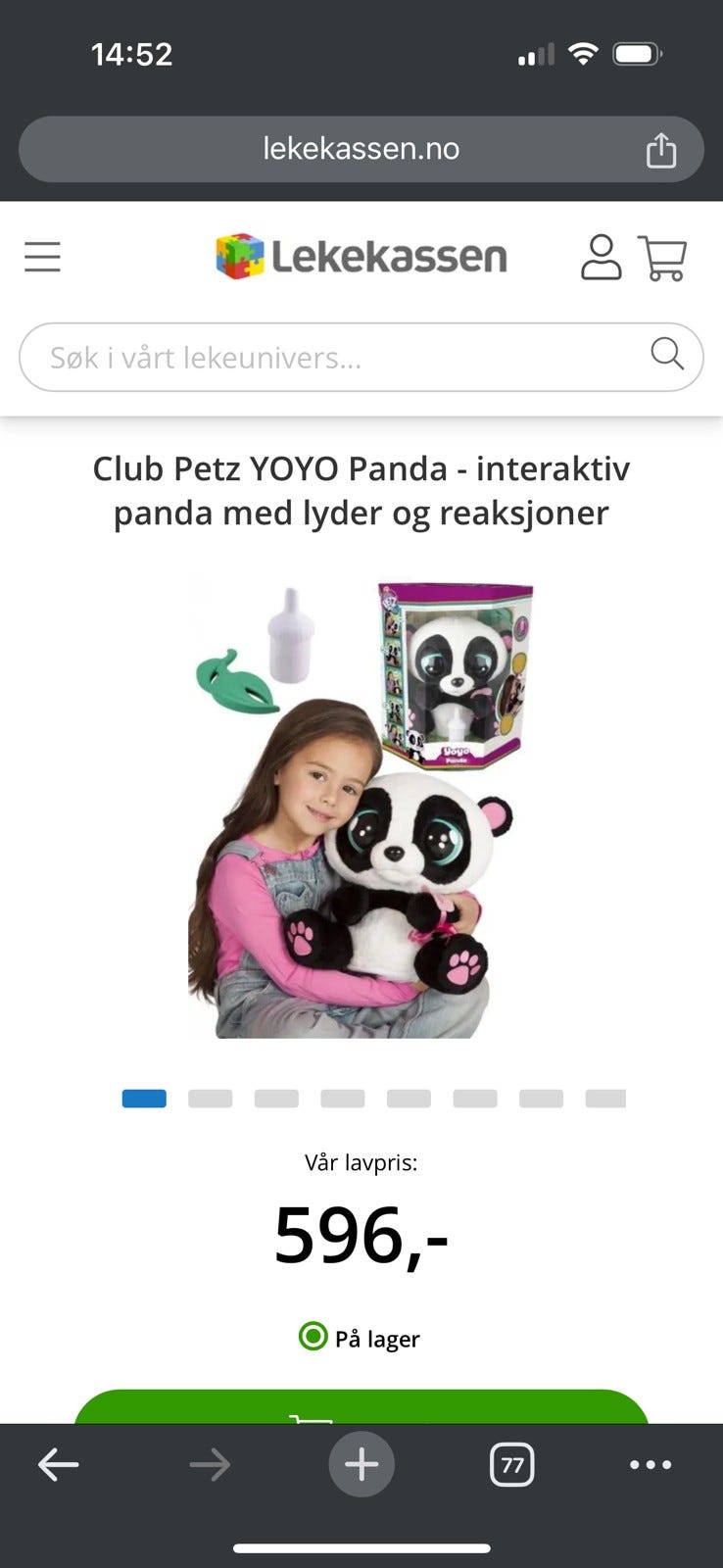Open the hamburger menu
The width and height of the screenshot is (723, 1568).
[x=42, y=257]
